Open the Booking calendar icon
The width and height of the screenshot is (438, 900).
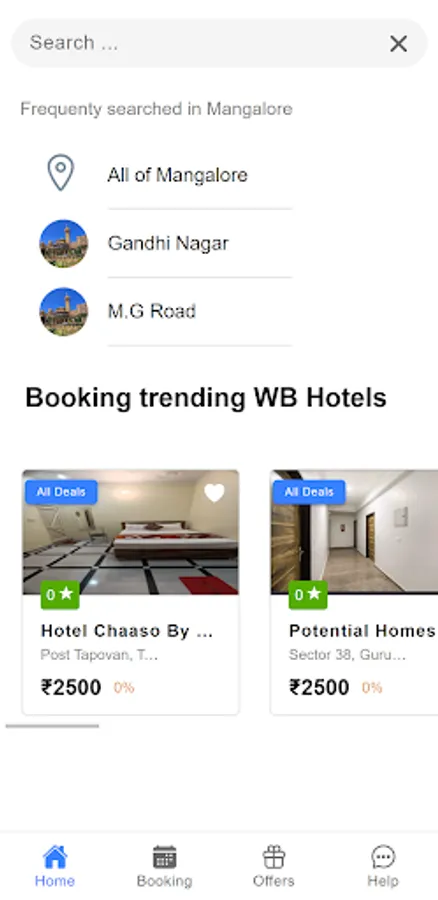pos(164,857)
